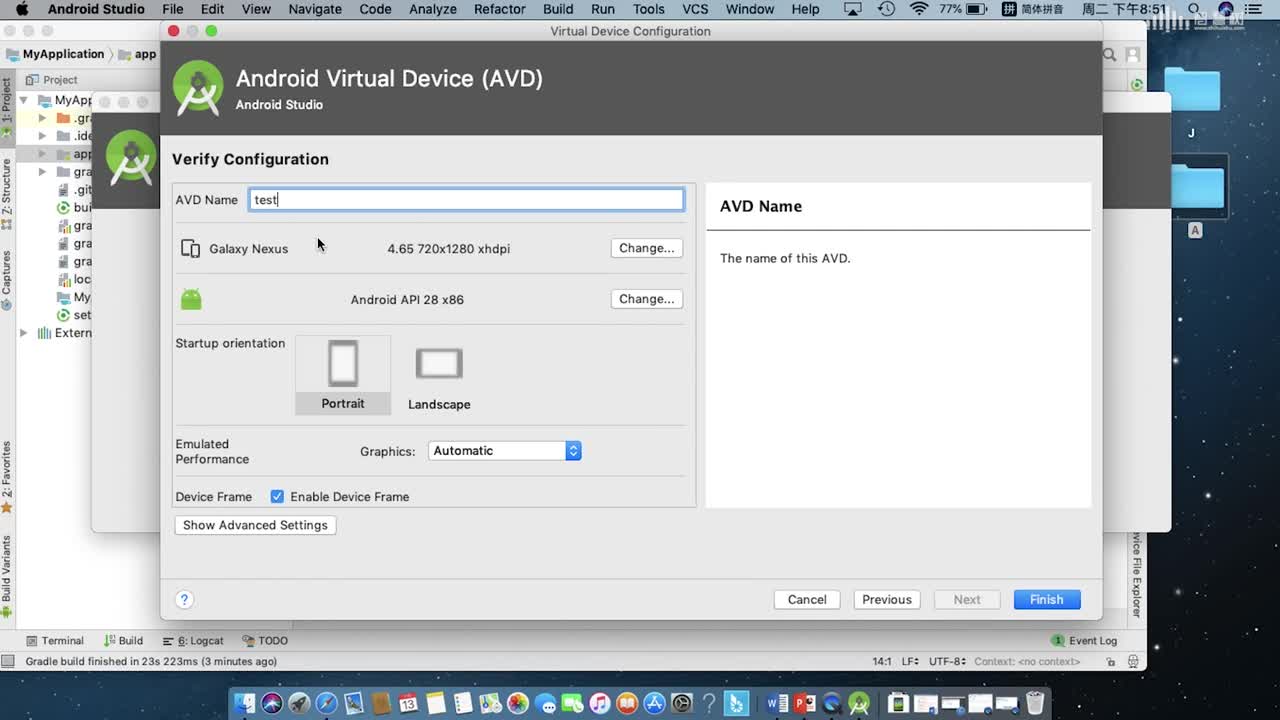This screenshot has height=720, width=1280.
Task: Open iTunes from the Dock
Action: pos(599,704)
